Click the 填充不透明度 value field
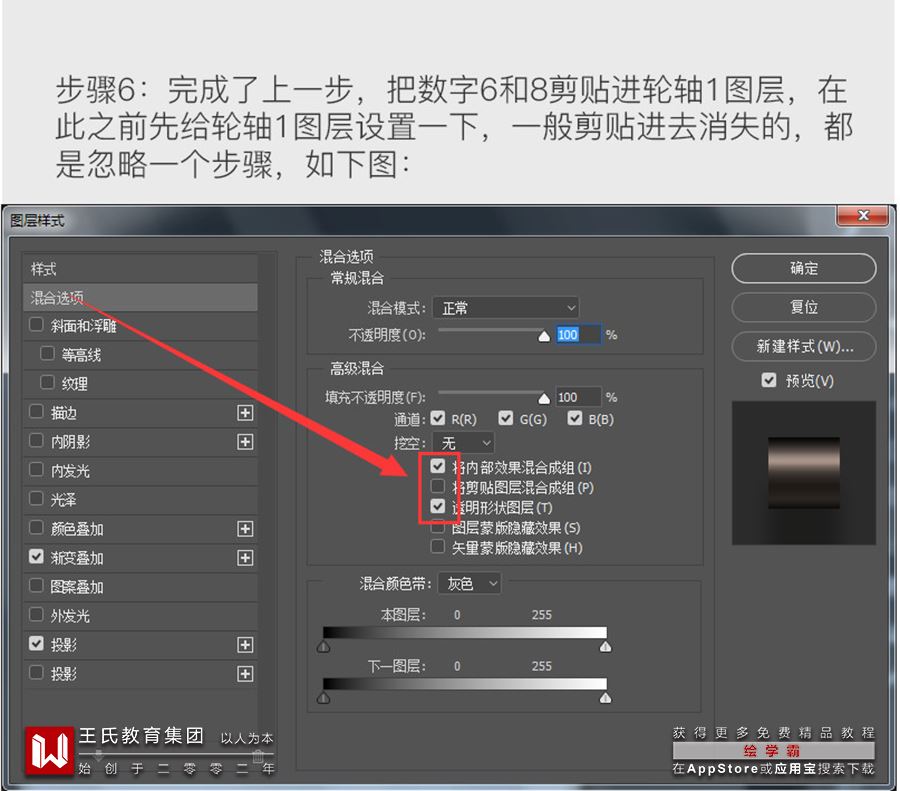Screen dimensions: 900x791 tap(579, 397)
